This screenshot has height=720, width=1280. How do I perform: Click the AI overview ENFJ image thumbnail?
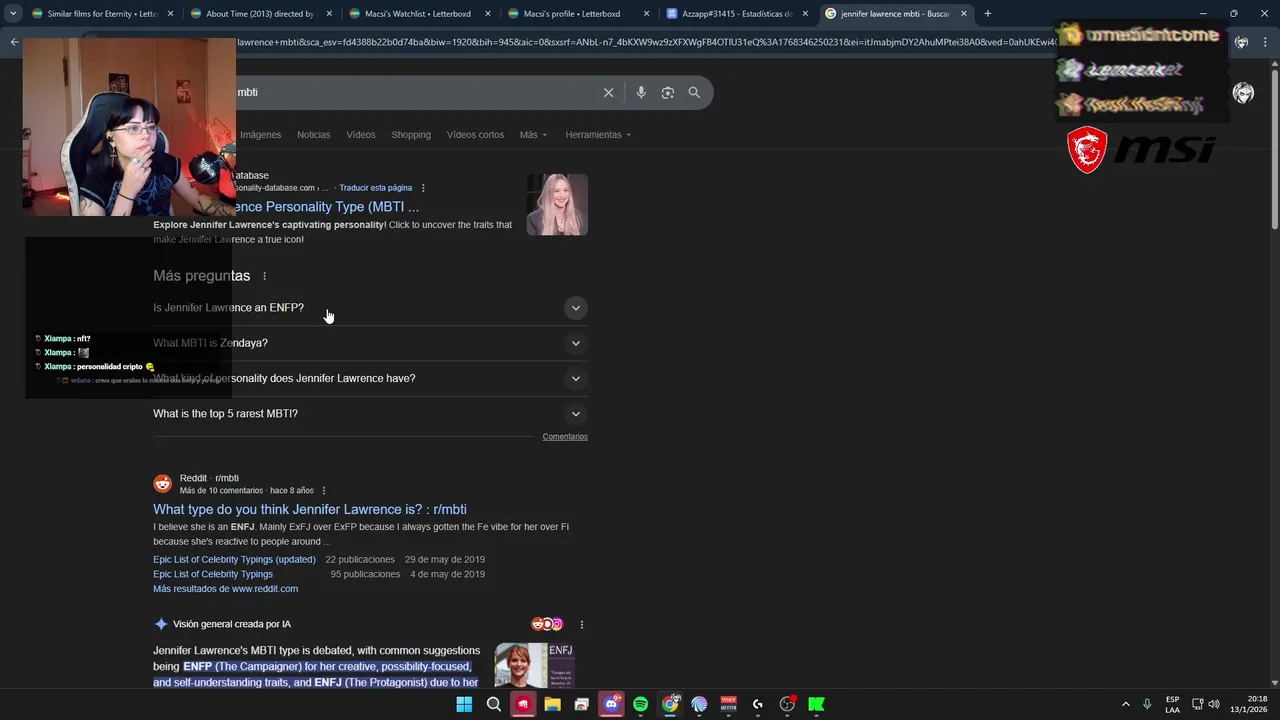534,665
